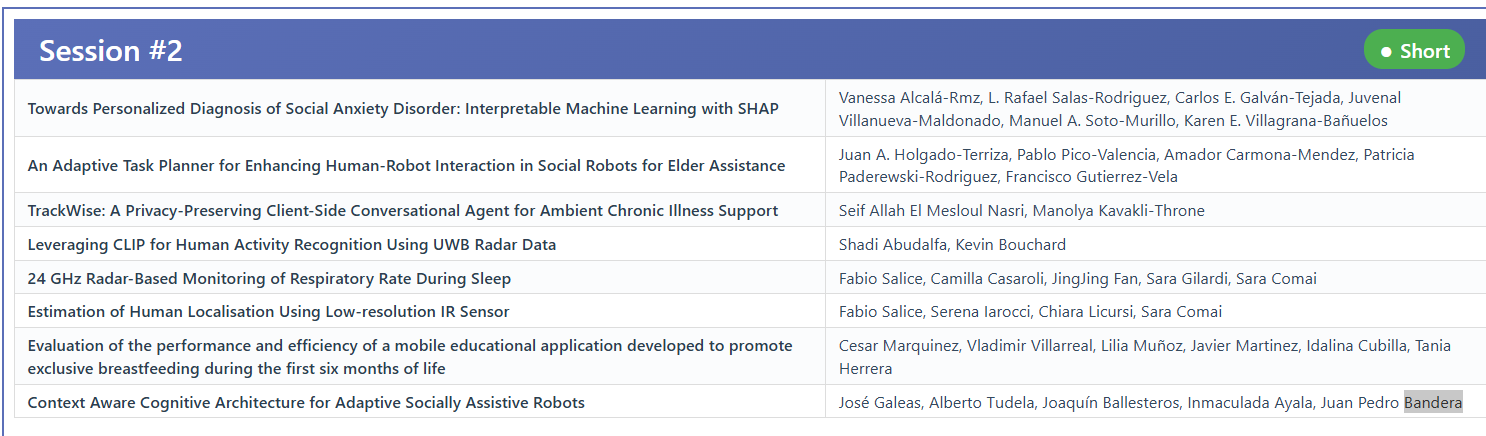This screenshot has width=1486, height=436.
Task: Open the Social Anxiety Disorder SHAP paper title
Action: point(403,109)
